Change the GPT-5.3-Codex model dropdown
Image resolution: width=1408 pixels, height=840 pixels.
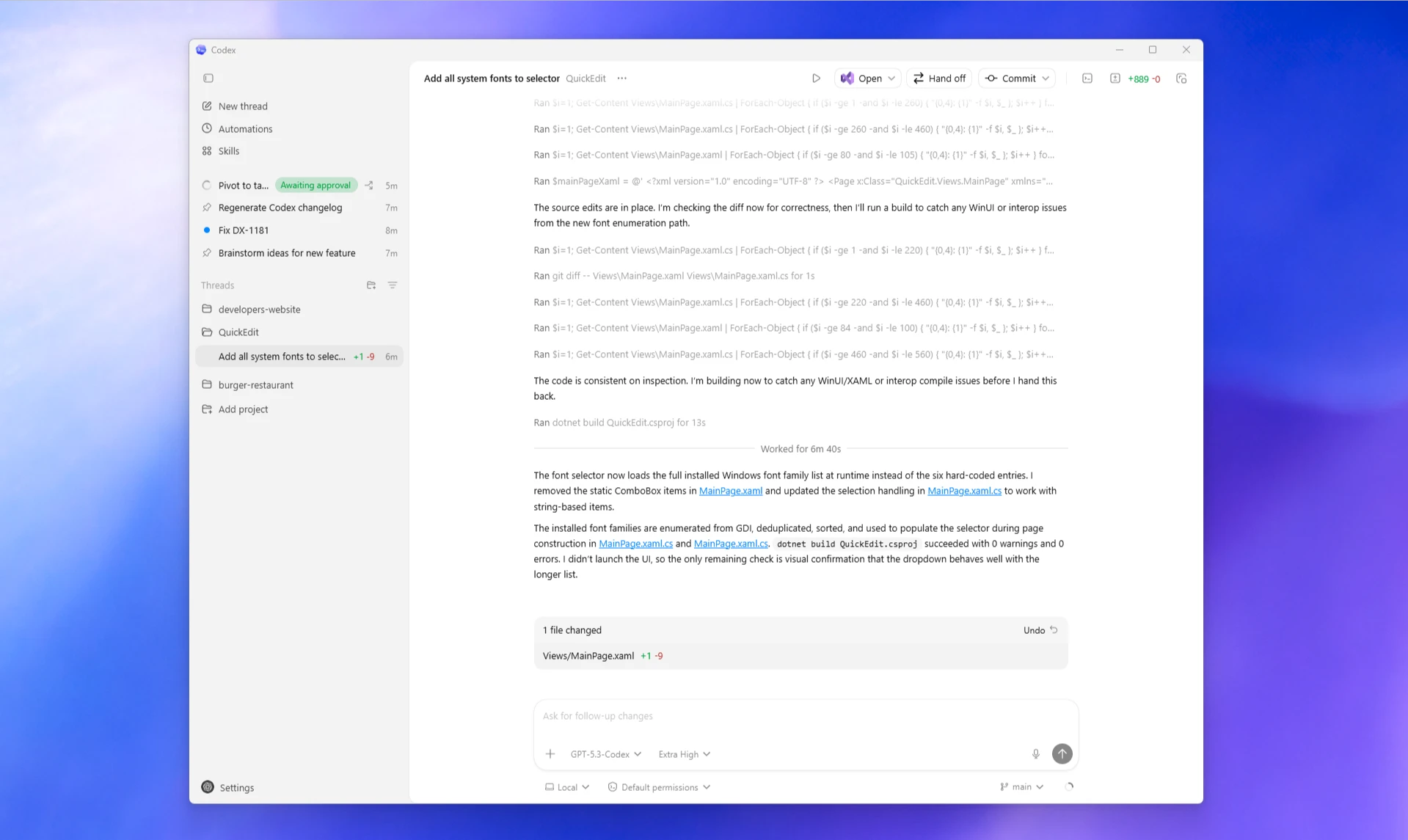coord(605,753)
